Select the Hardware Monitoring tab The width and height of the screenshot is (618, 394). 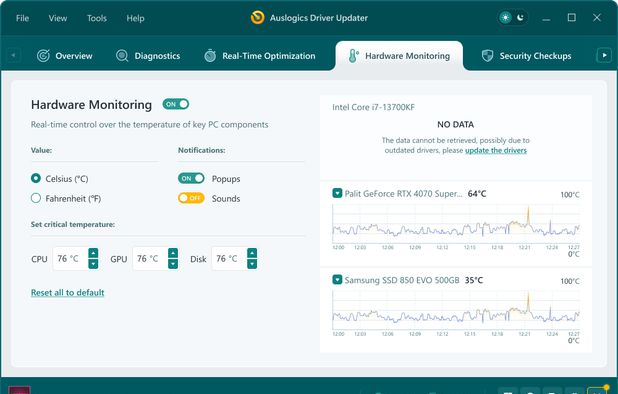click(x=399, y=56)
